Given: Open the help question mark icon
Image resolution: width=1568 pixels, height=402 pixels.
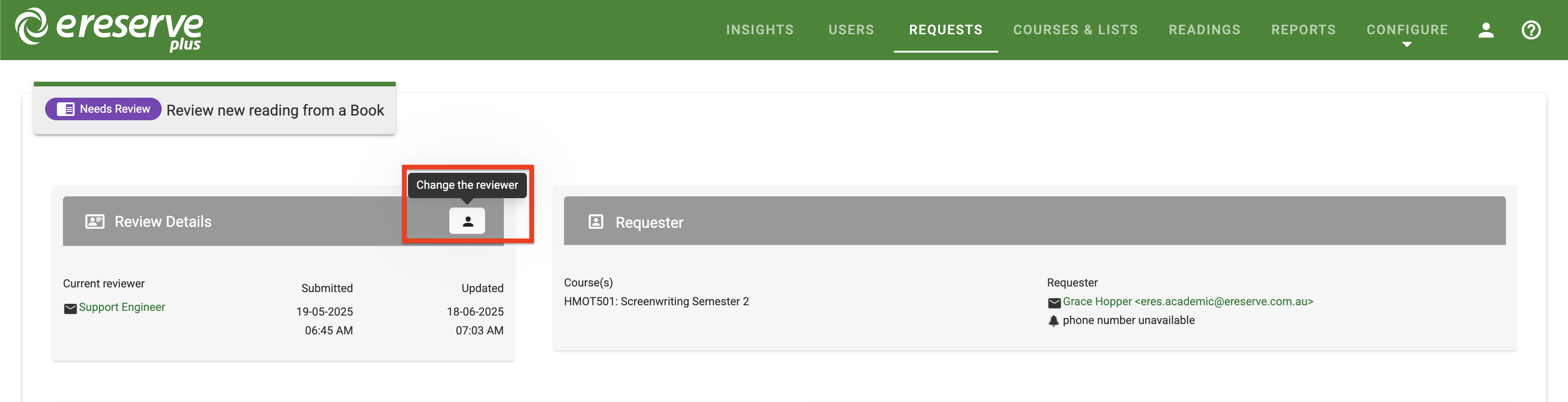Looking at the screenshot, I should [1531, 30].
